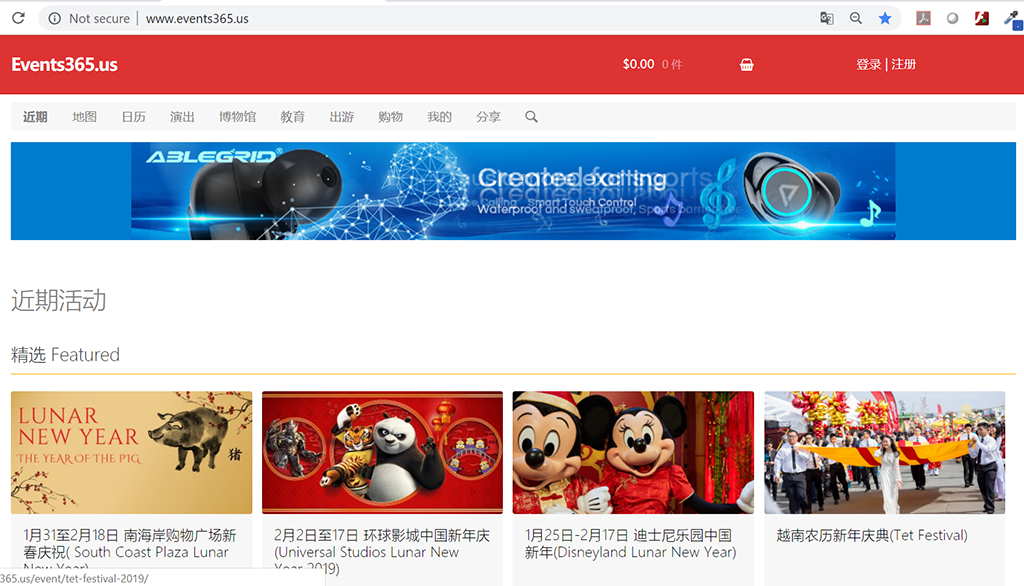Screen dimensions: 1024x586
Task: Open South Coast Plaza Lunar New Year title
Action: [x=130, y=552]
